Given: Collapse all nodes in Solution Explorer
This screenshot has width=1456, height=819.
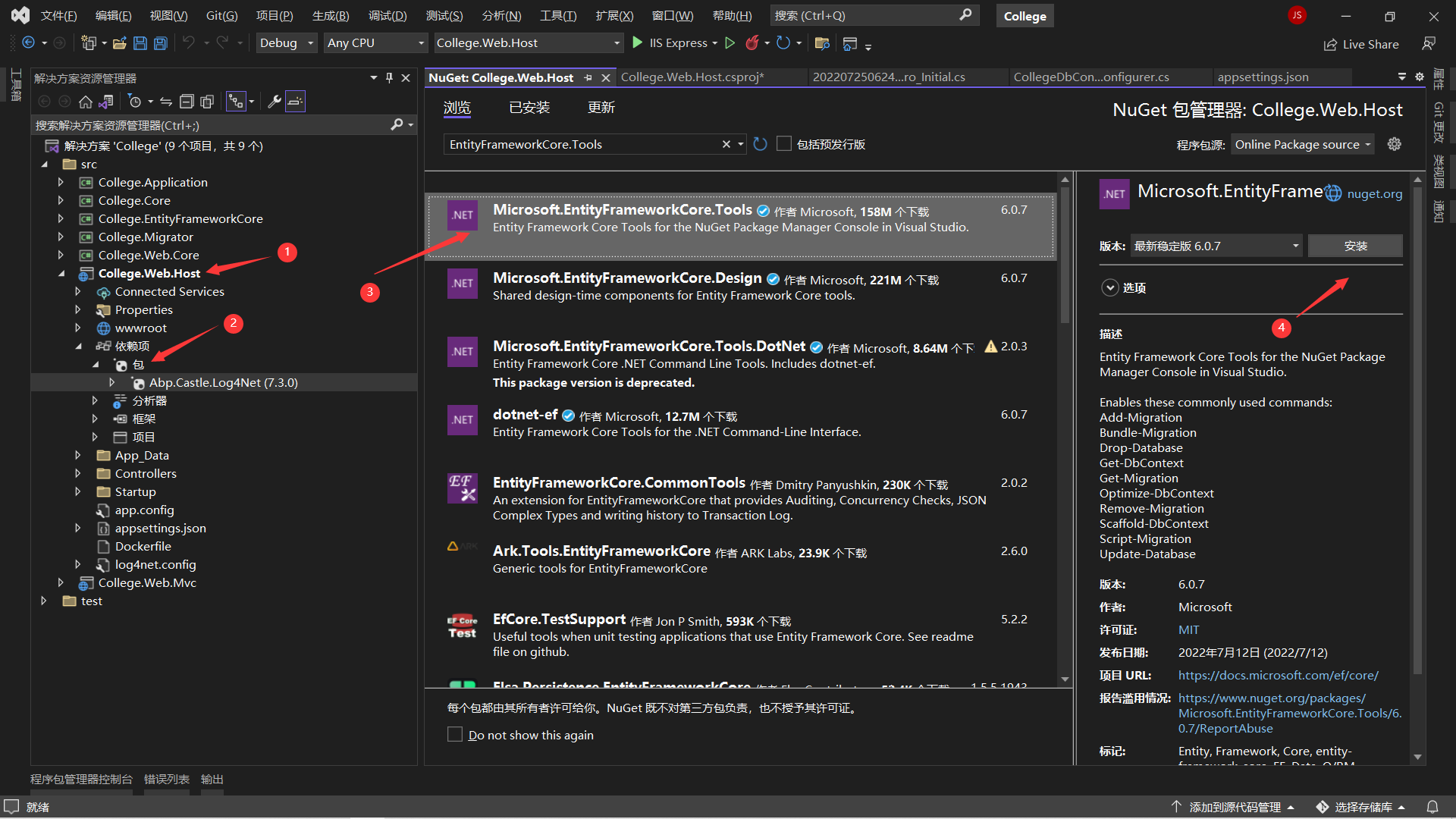Looking at the screenshot, I should pos(187,102).
